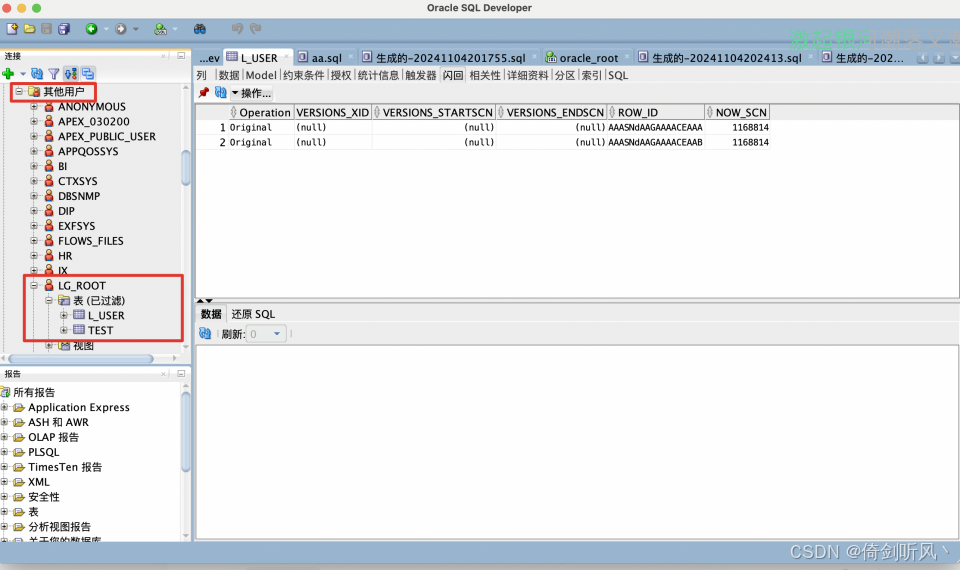Minimize the 连接 connections panel
Image resolution: width=960 pixels, height=570 pixels.
[x=181, y=56]
